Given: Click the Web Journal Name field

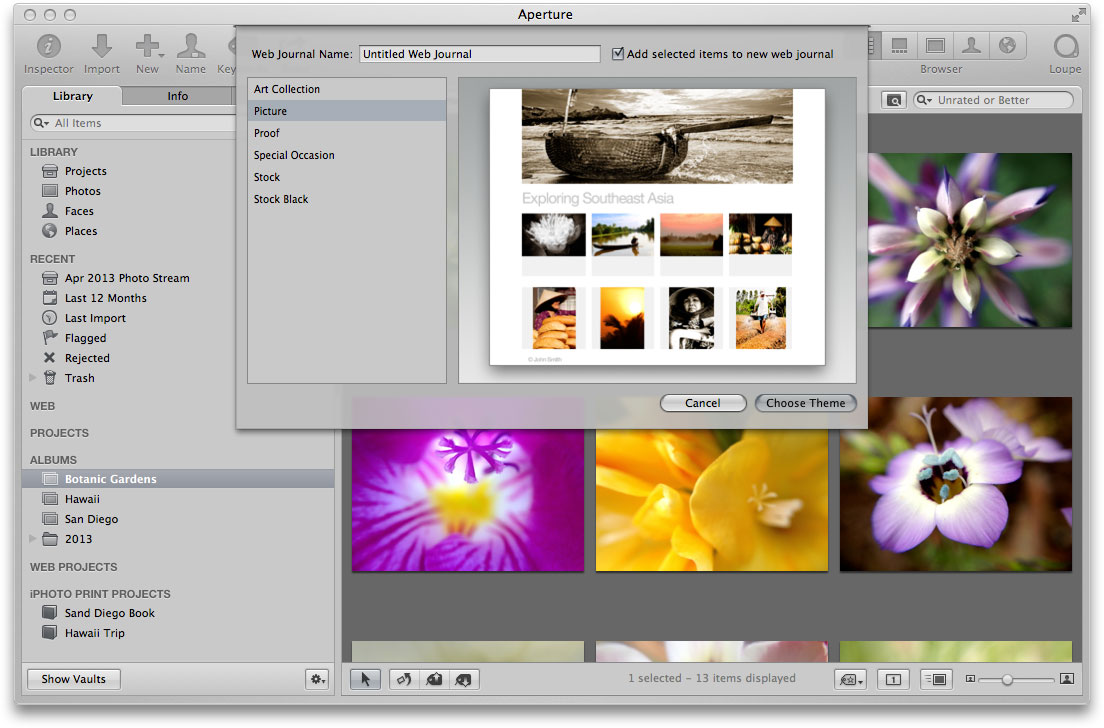Looking at the screenshot, I should click(x=479, y=54).
